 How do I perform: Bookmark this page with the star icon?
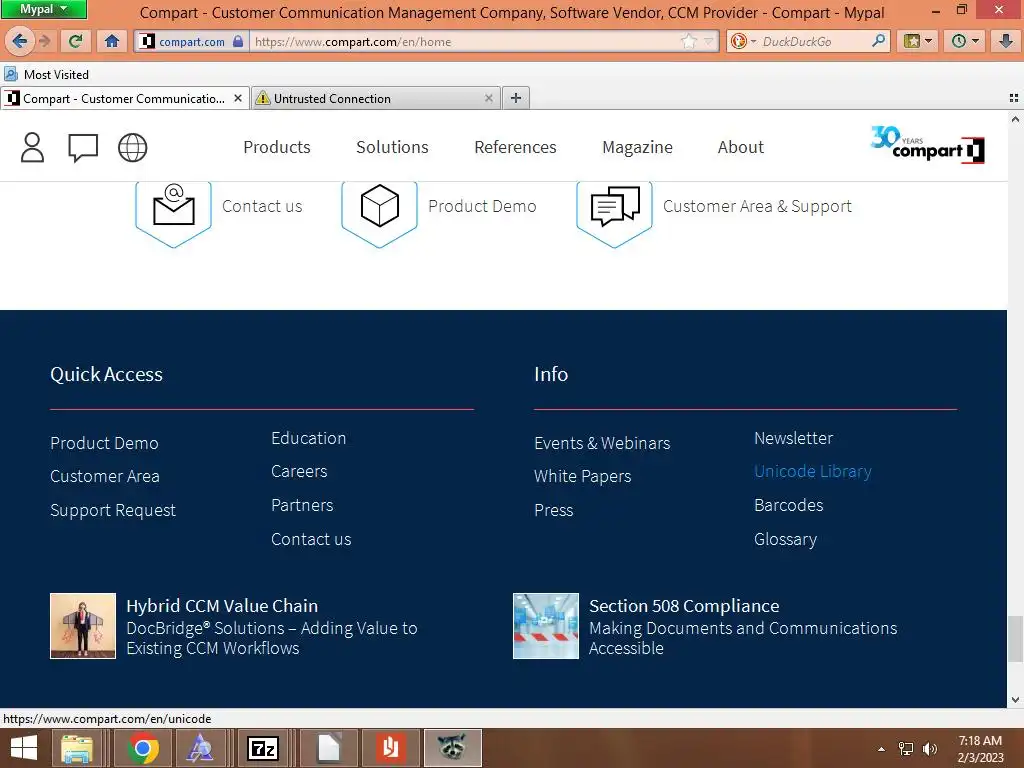[688, 41]
